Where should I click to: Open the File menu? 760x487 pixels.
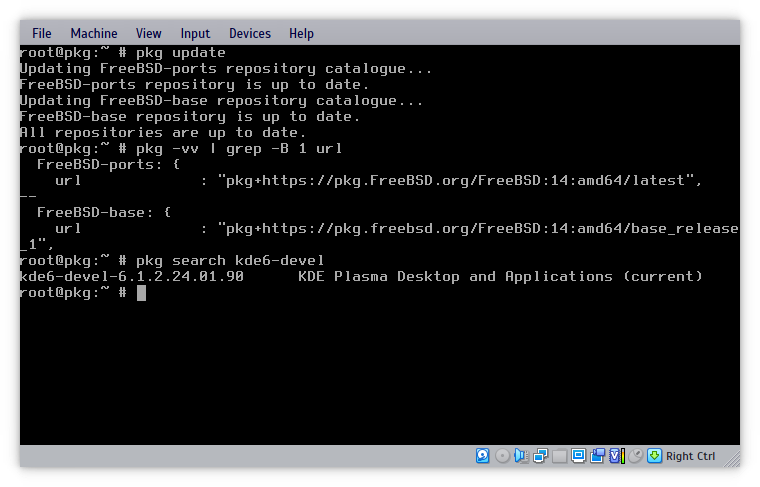(42, 33)
